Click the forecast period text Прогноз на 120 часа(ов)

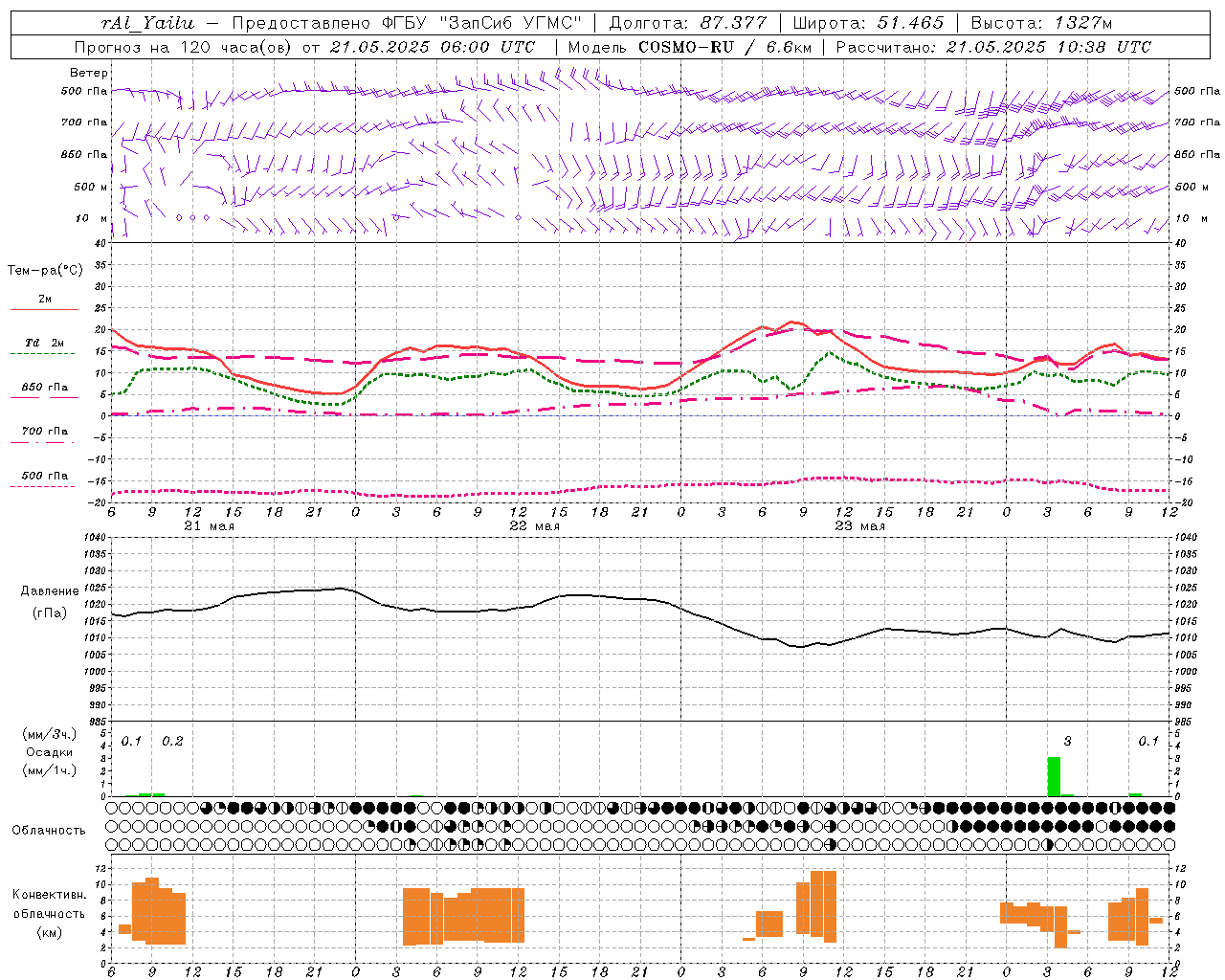point(185,47)
